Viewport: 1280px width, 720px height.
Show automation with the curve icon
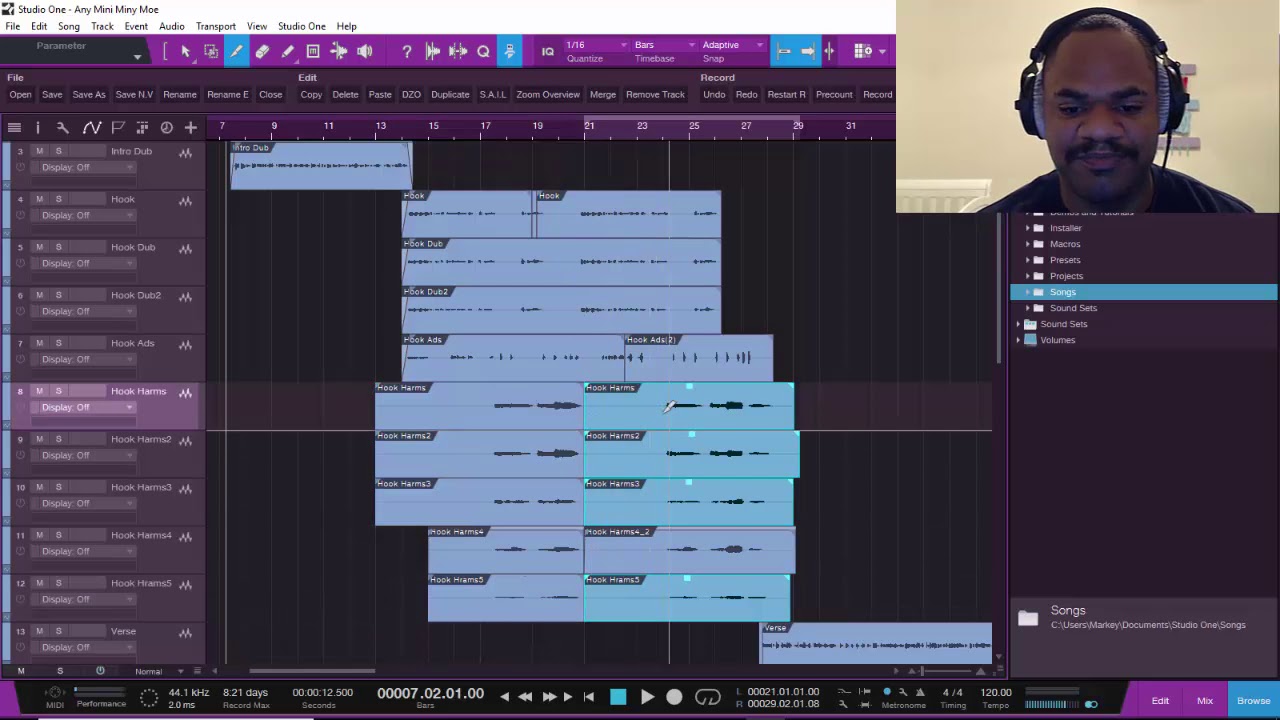click(91, 127)
